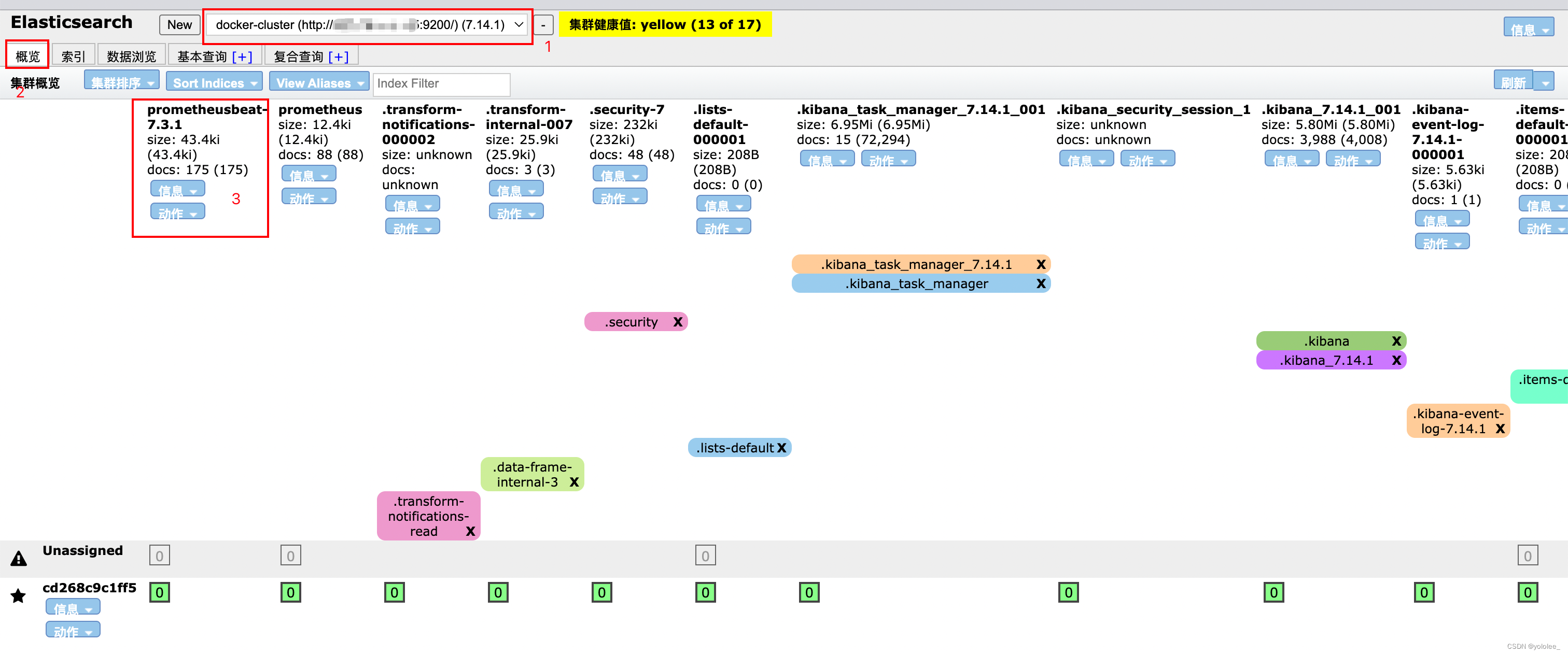1568x655 pixels.
Task: Open the arrow dropdown beside 刷新
Action: point(1544,82)
